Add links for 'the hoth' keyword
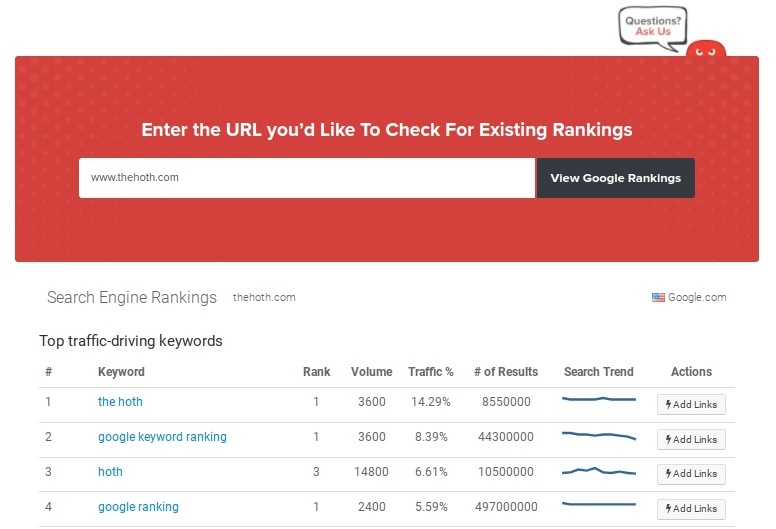Viewport: 776px width, 529px height. pos(691,404)
